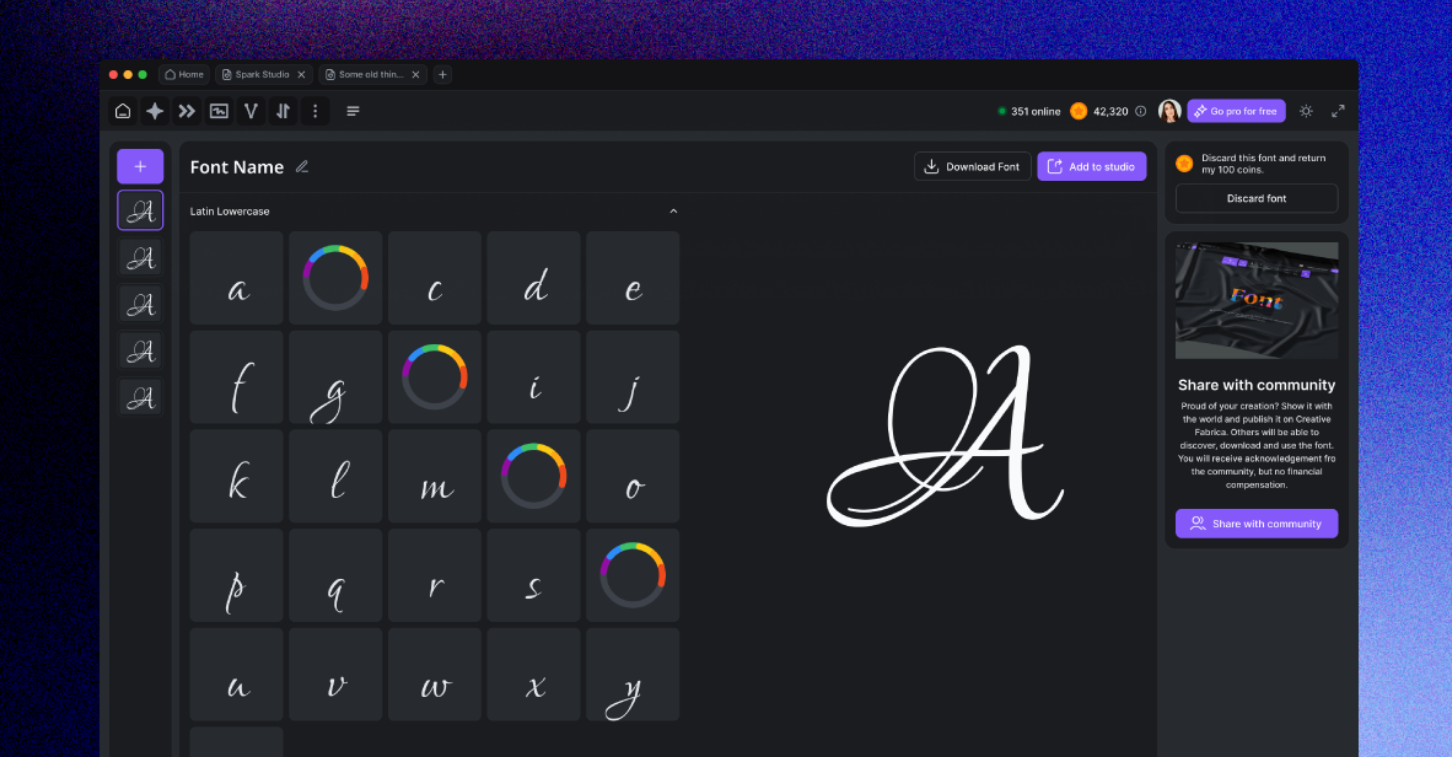Image resolution: width=1452 pixels, height=757 pixels.
Task: Click the Share with community button
Action: point(1257,524)
